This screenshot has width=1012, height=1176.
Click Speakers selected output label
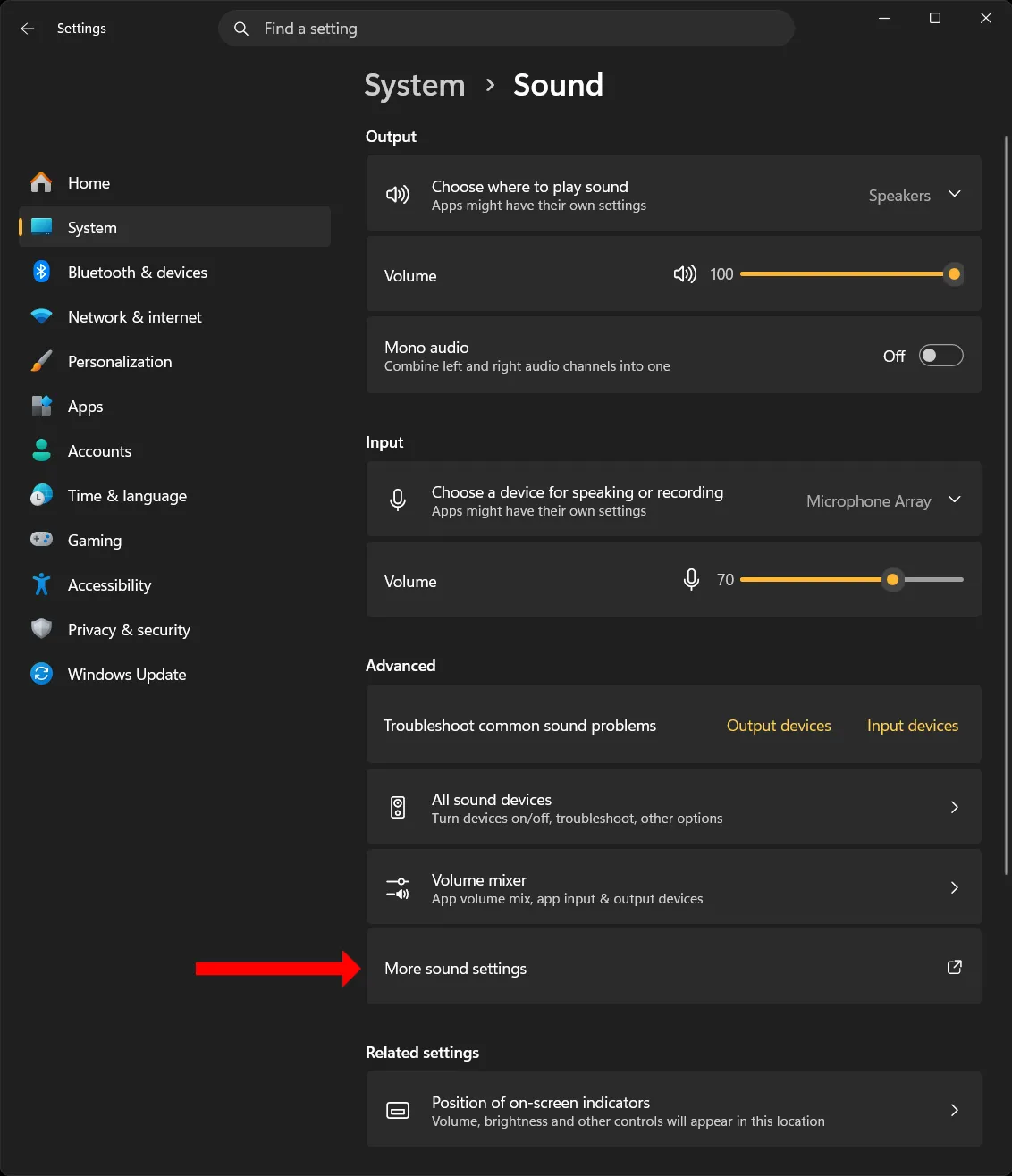pyautogui.click(x=899, y=196)
